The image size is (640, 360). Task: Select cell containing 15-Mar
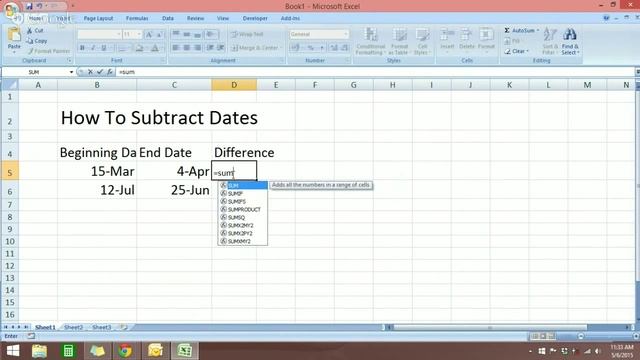[x=97, y=171]
